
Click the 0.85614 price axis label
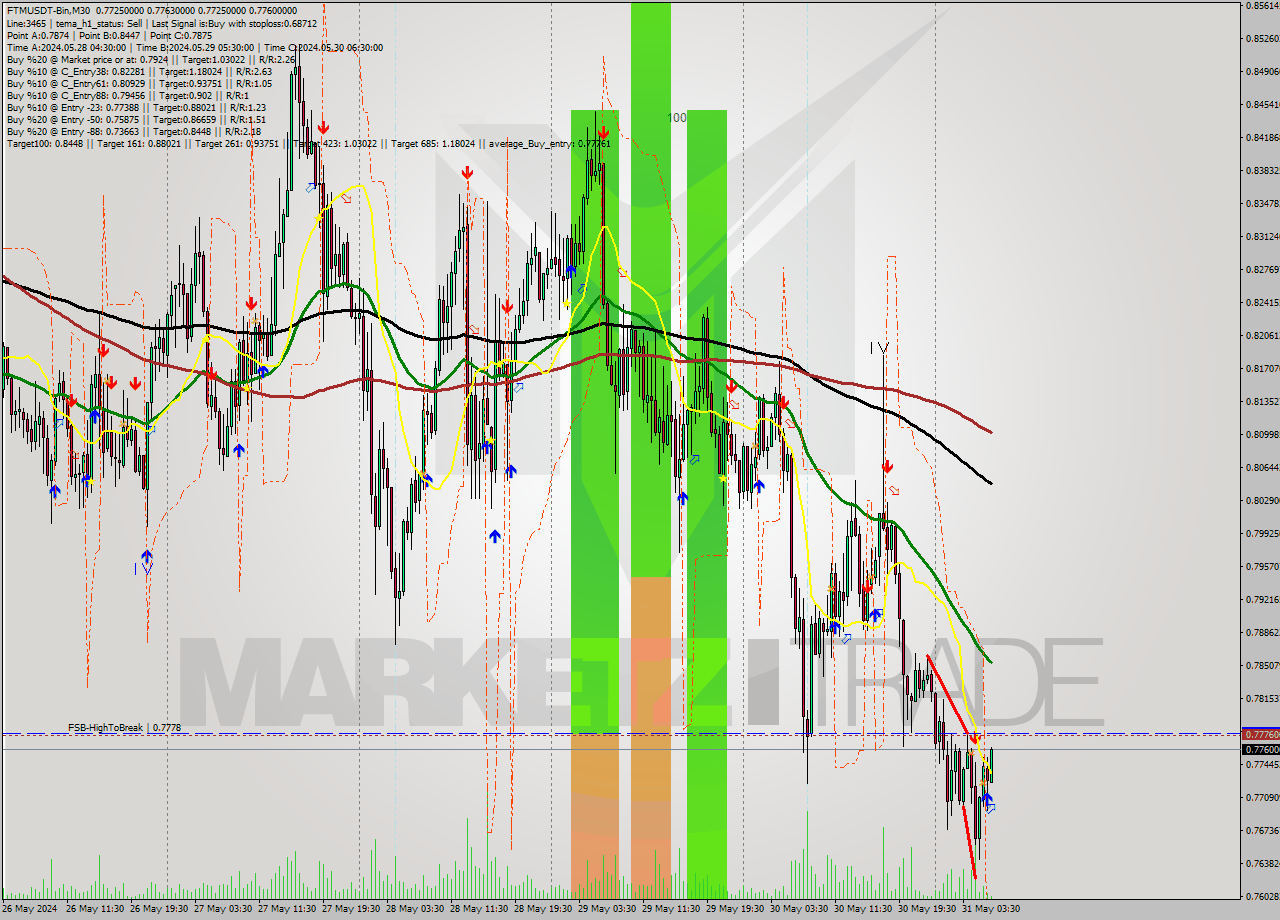(1262, 6)
